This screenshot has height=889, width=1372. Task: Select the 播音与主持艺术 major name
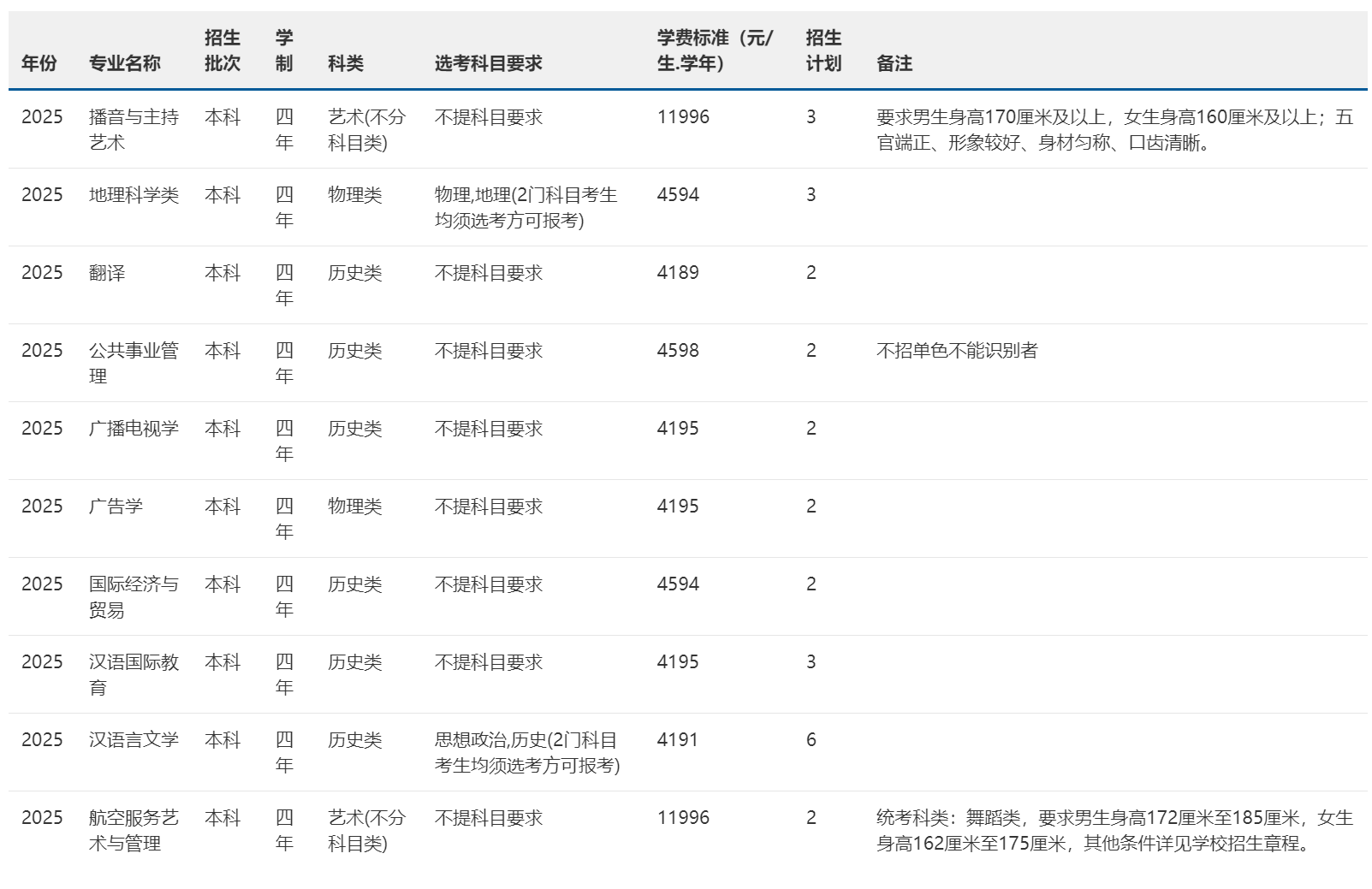[x=134, y=129]
